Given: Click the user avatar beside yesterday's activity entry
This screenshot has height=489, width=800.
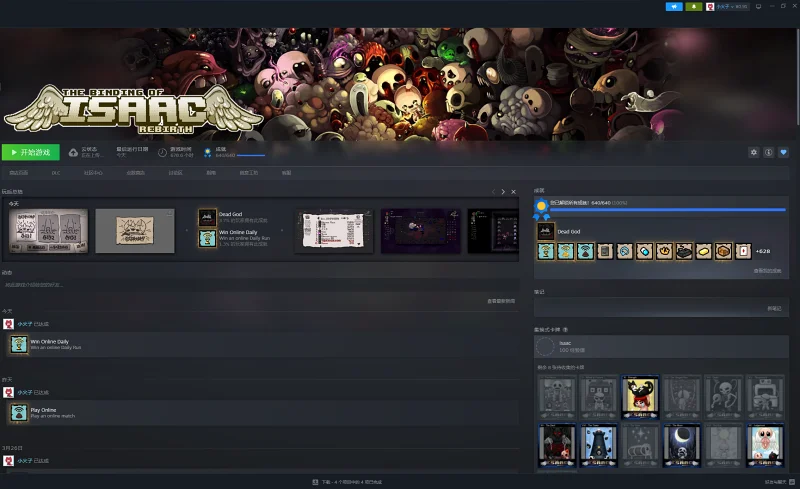Looking at the screenshot, I should pyautogui.click(x=8, y=393).
